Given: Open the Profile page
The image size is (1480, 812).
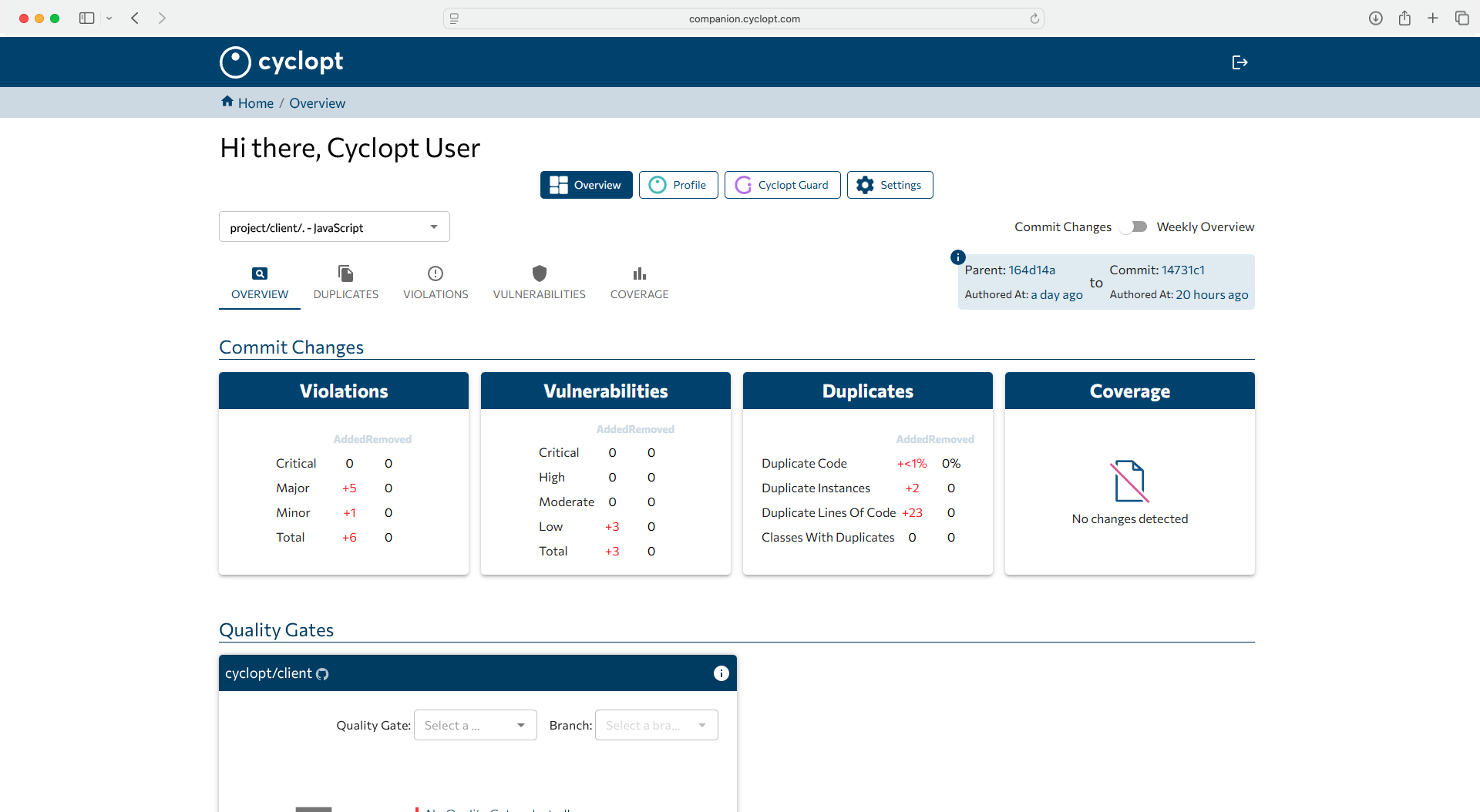Looking at the screenshot, I should click(678, 185).
